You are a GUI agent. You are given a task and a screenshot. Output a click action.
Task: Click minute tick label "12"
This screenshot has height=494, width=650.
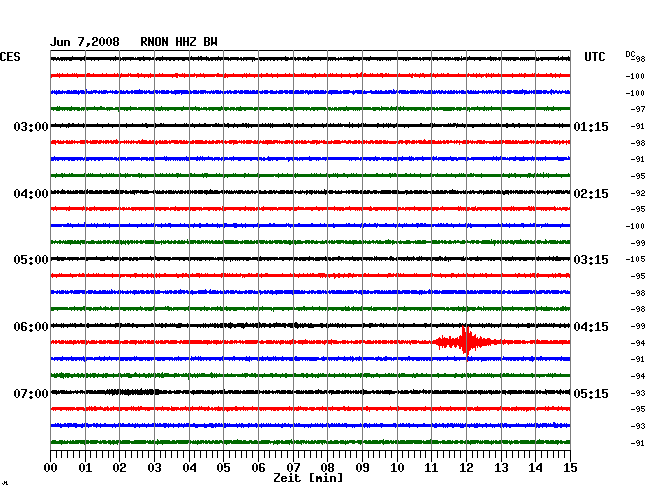point(466,467)
